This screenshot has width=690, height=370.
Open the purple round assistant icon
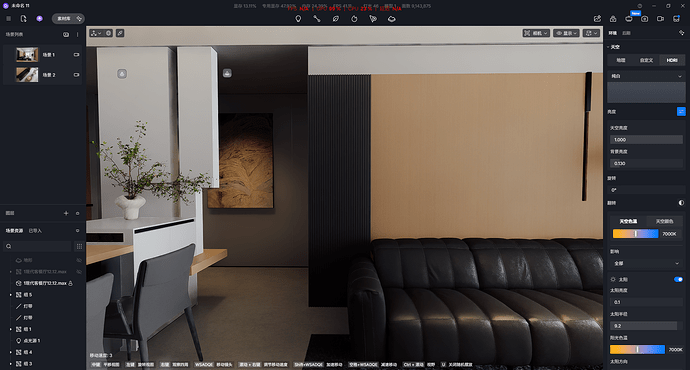coord(40,18)
